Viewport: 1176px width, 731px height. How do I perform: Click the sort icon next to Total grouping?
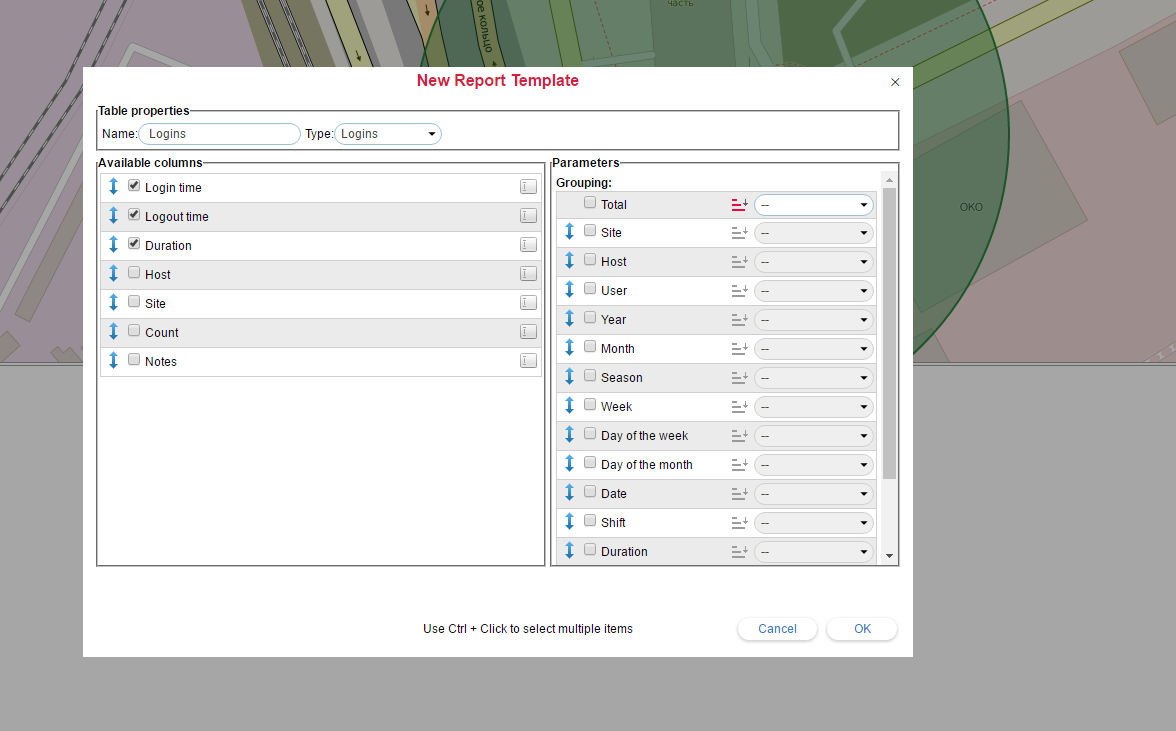(x=739, y=205)
